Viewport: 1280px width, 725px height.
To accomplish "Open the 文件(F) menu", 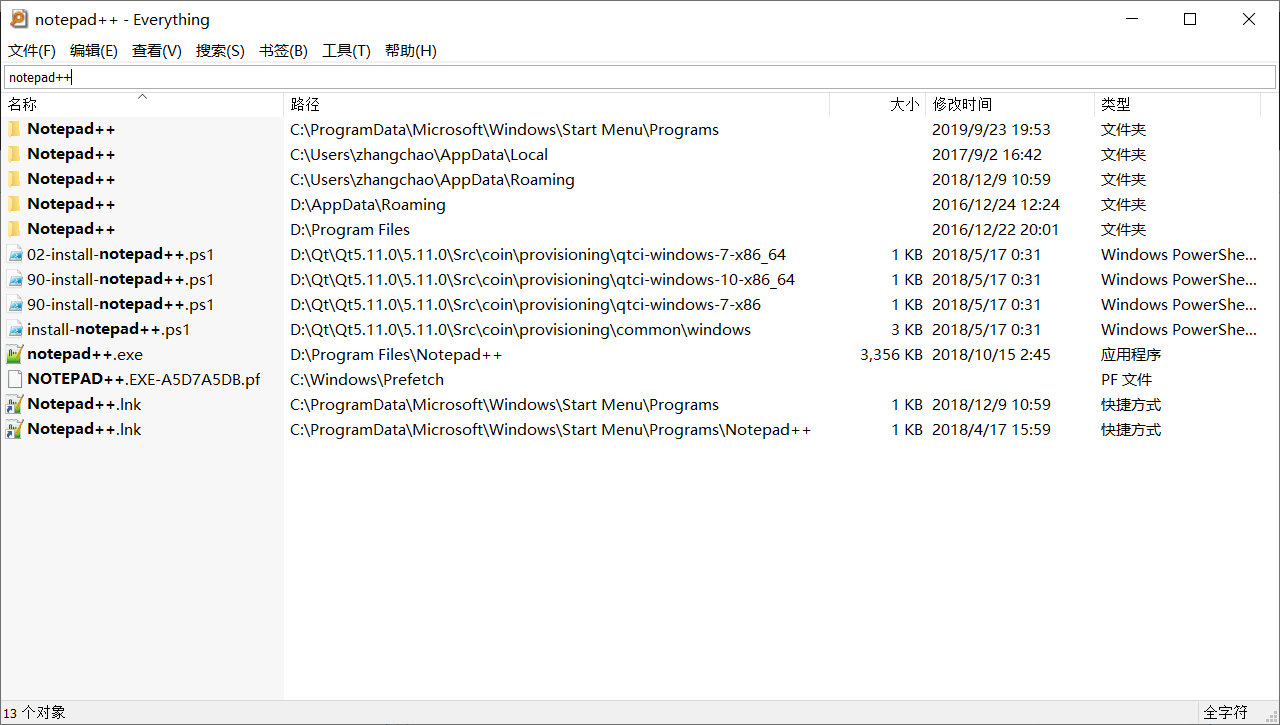I will point(32,51).
